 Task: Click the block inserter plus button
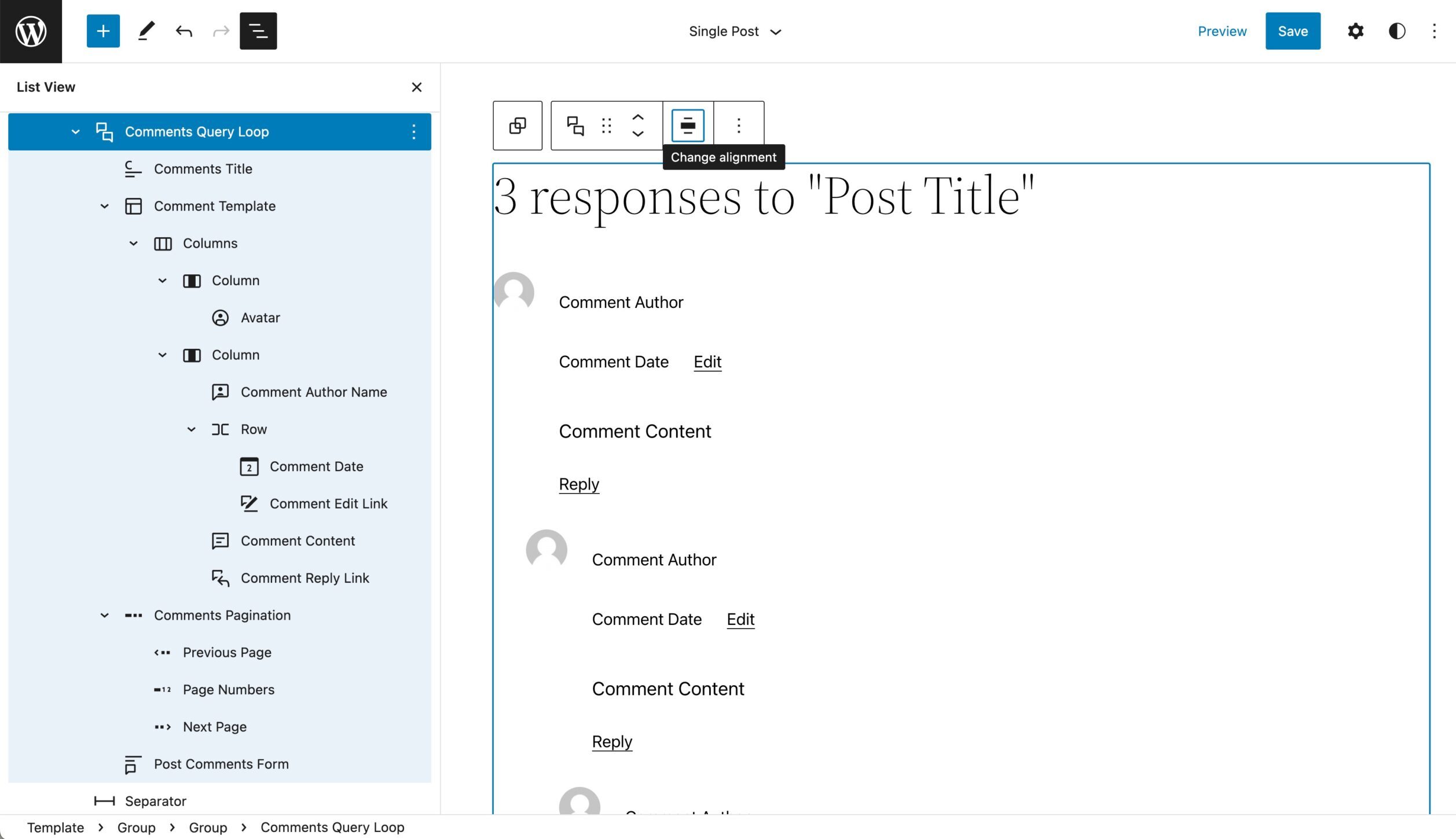click(103, 31)
